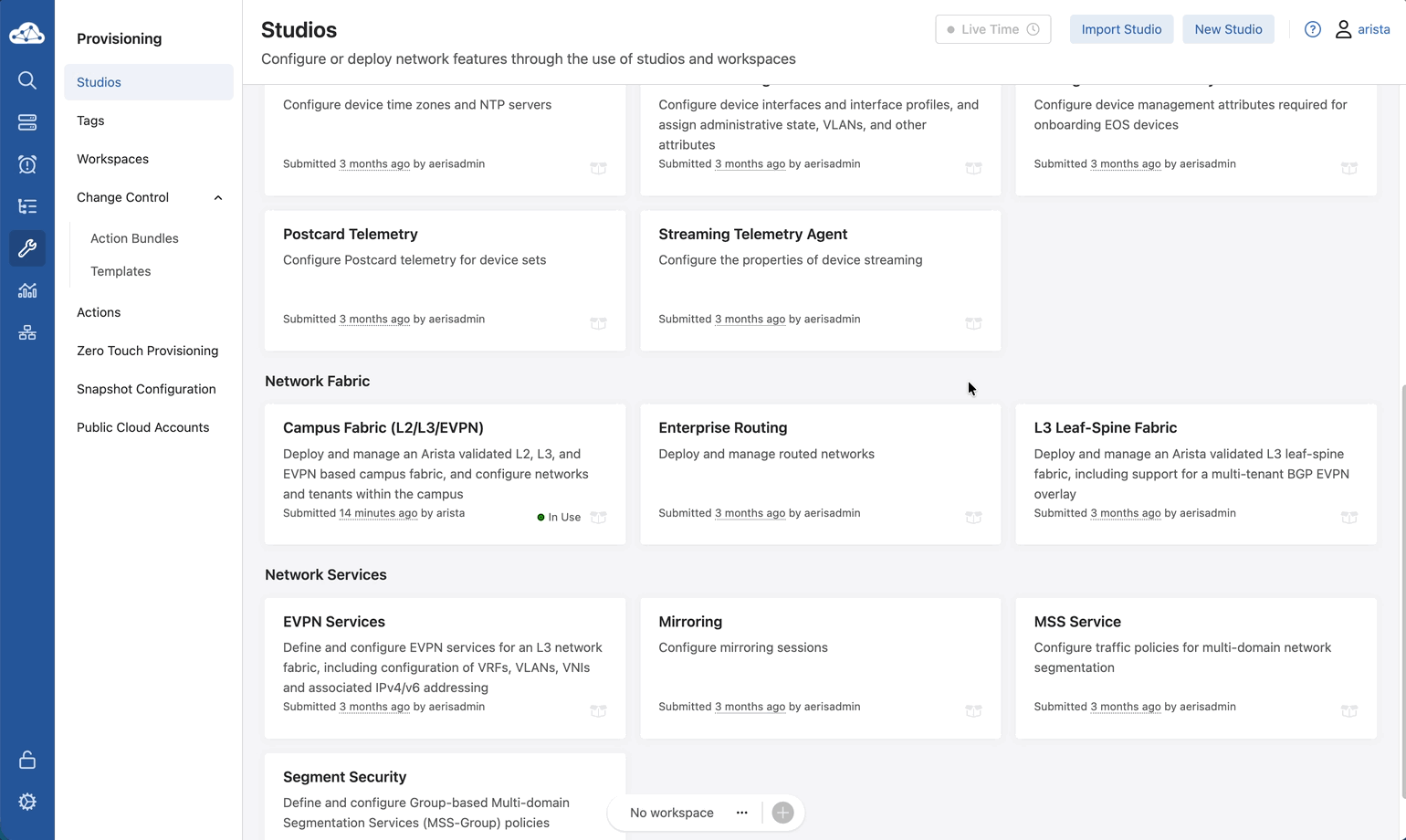The image size is (1406, 840).
Task: Open the L3 Leaf-Spine Fabric studio
Action: (x=1196, y=474)
